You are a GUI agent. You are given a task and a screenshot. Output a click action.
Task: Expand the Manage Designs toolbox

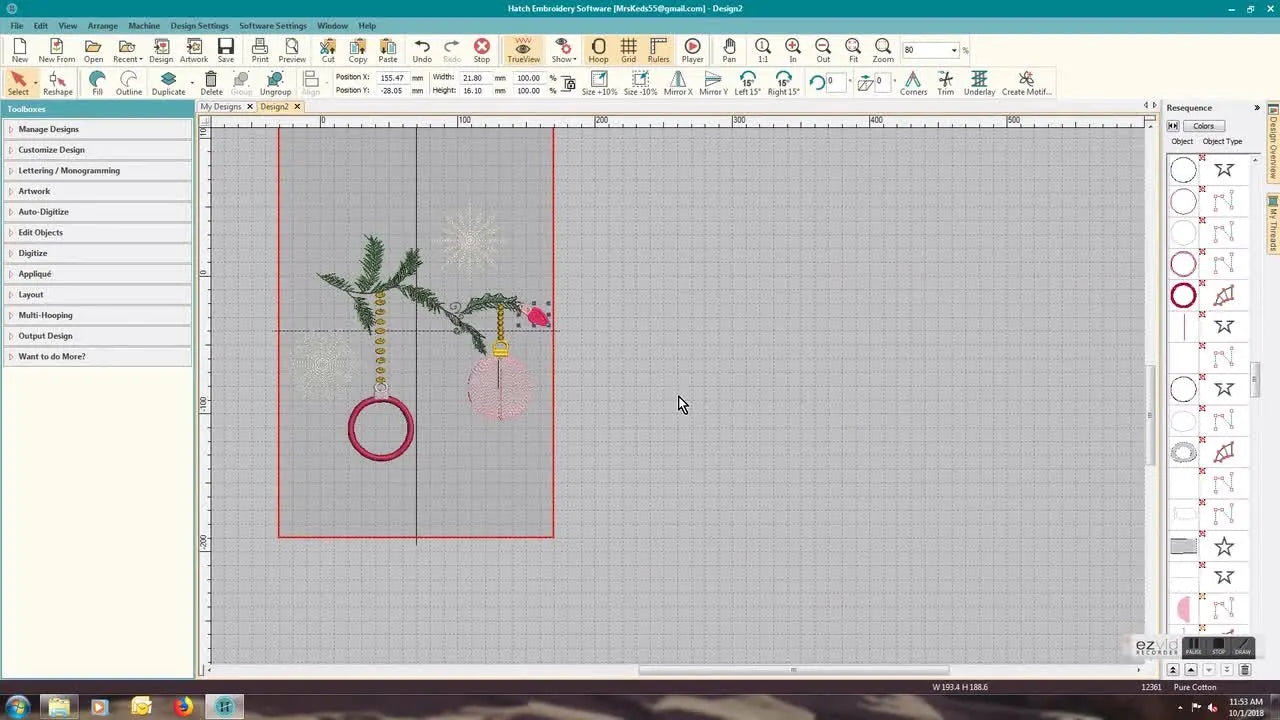[x=98, y=129]
